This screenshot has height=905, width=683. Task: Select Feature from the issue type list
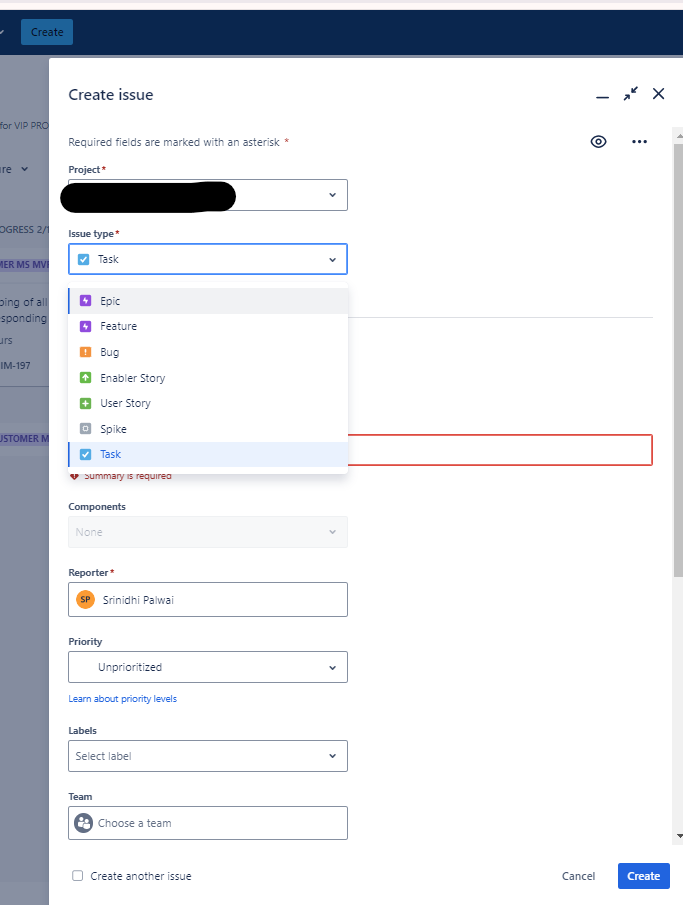[x=118, y=326]
